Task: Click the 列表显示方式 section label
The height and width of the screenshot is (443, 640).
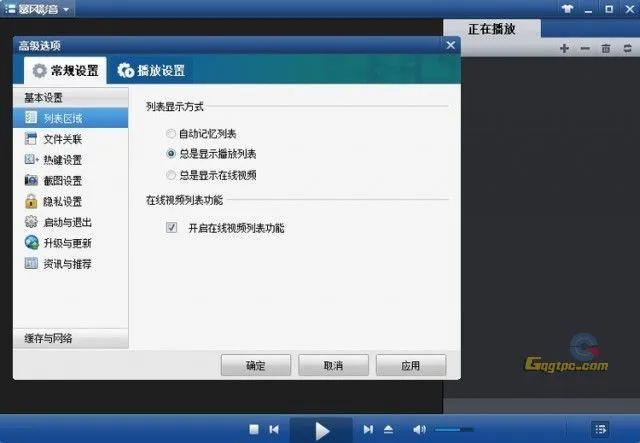Action: tap(175, 107)
